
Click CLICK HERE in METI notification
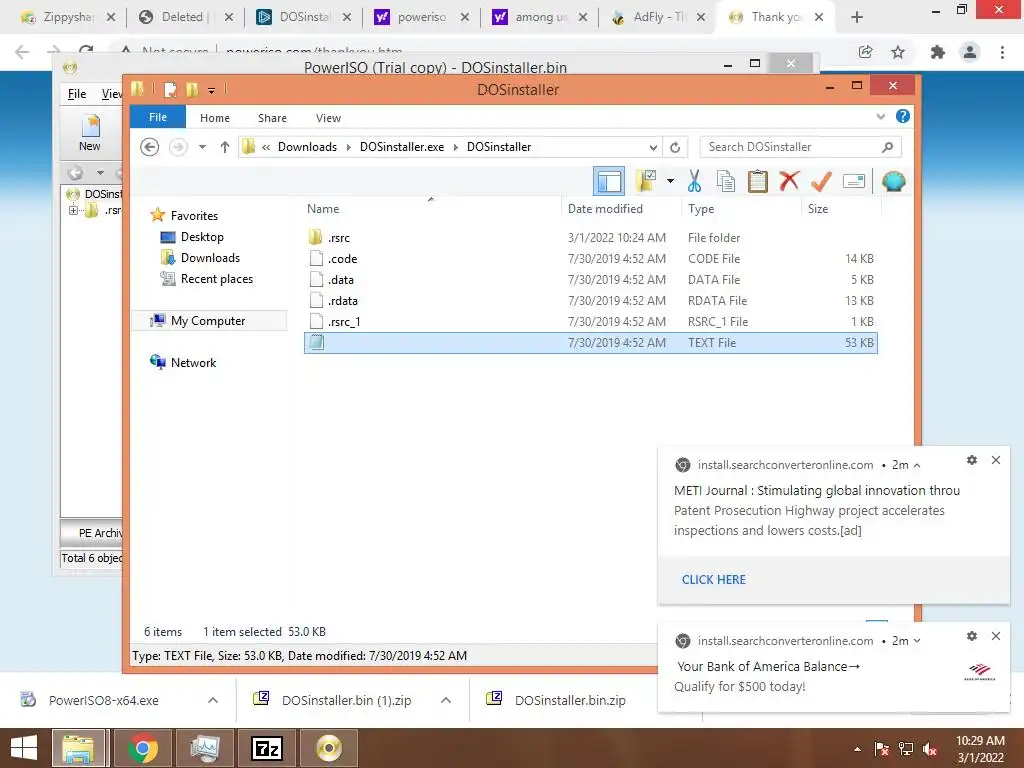pos(714,579)
